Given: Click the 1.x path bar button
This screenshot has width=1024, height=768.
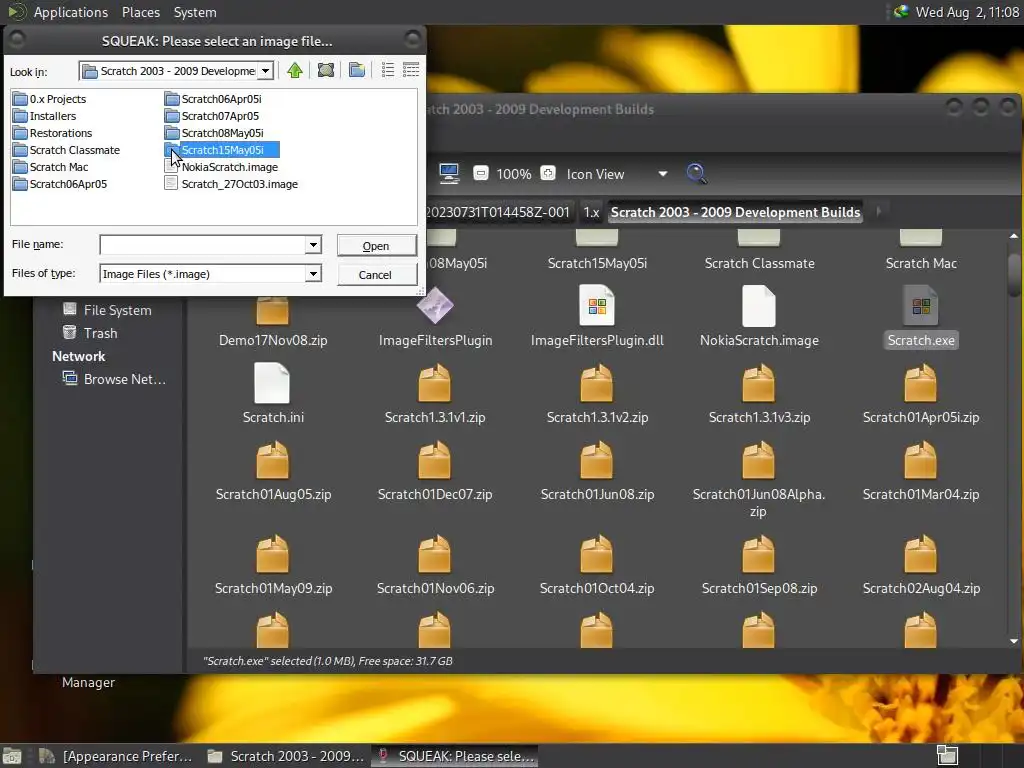Looking at the screenshot, I should click(x=591, y=212).
